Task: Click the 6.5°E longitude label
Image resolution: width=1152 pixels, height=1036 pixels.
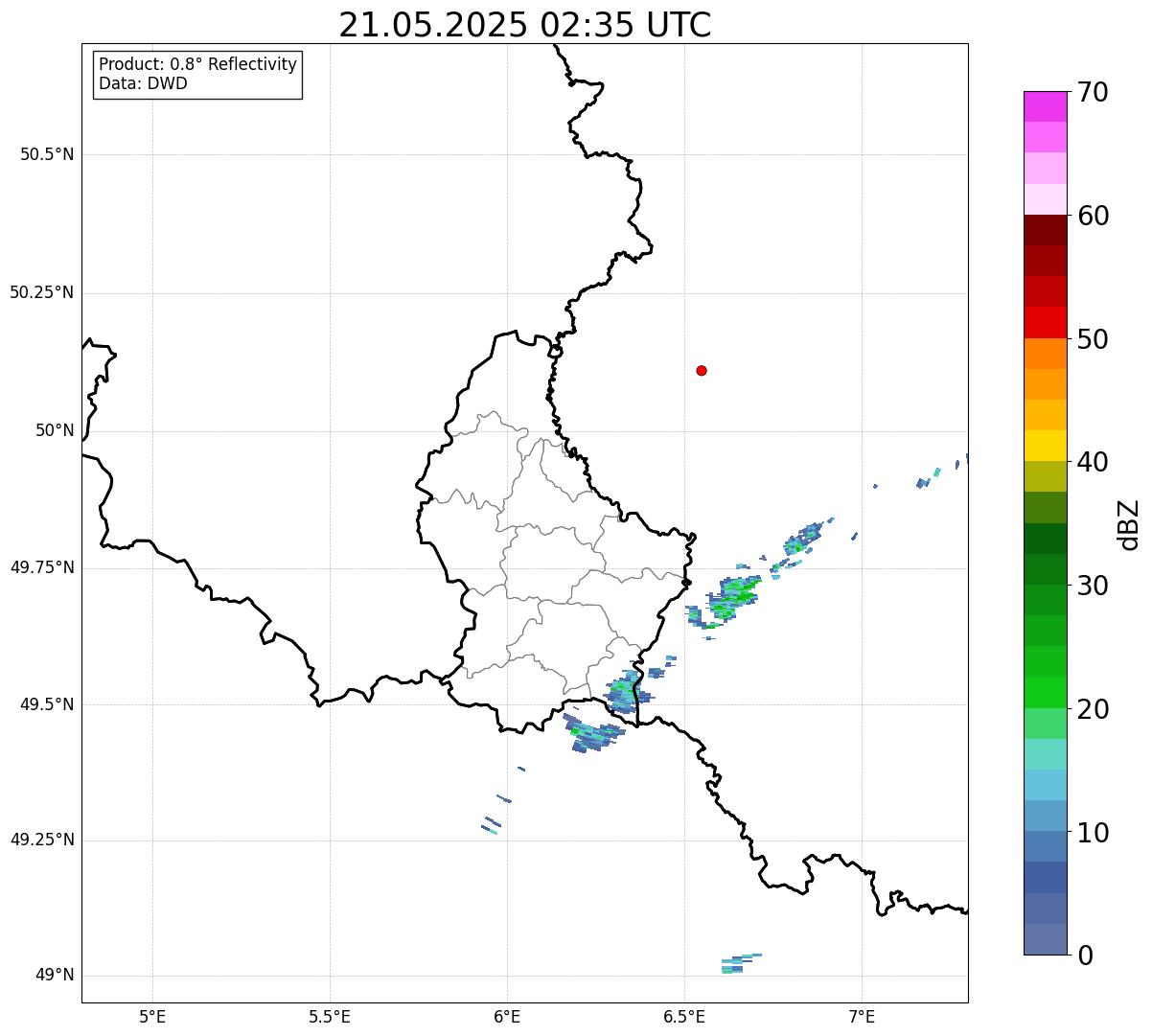Action: [684, 1016]
